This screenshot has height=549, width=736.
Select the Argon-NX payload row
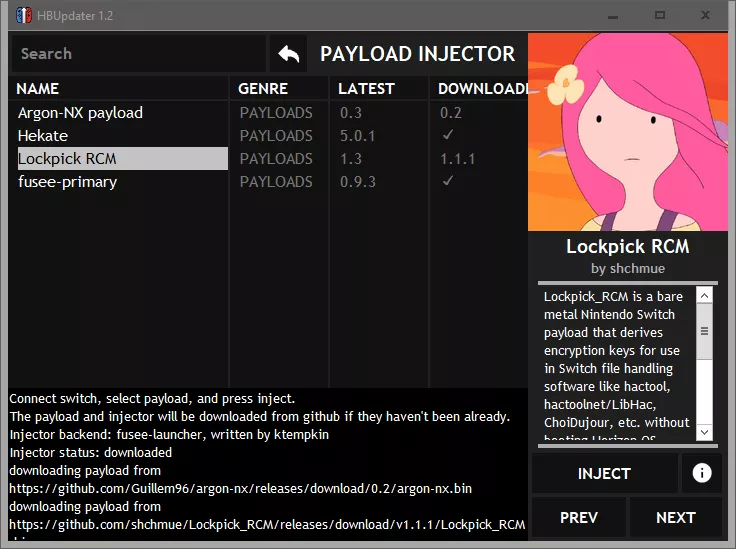80,113
